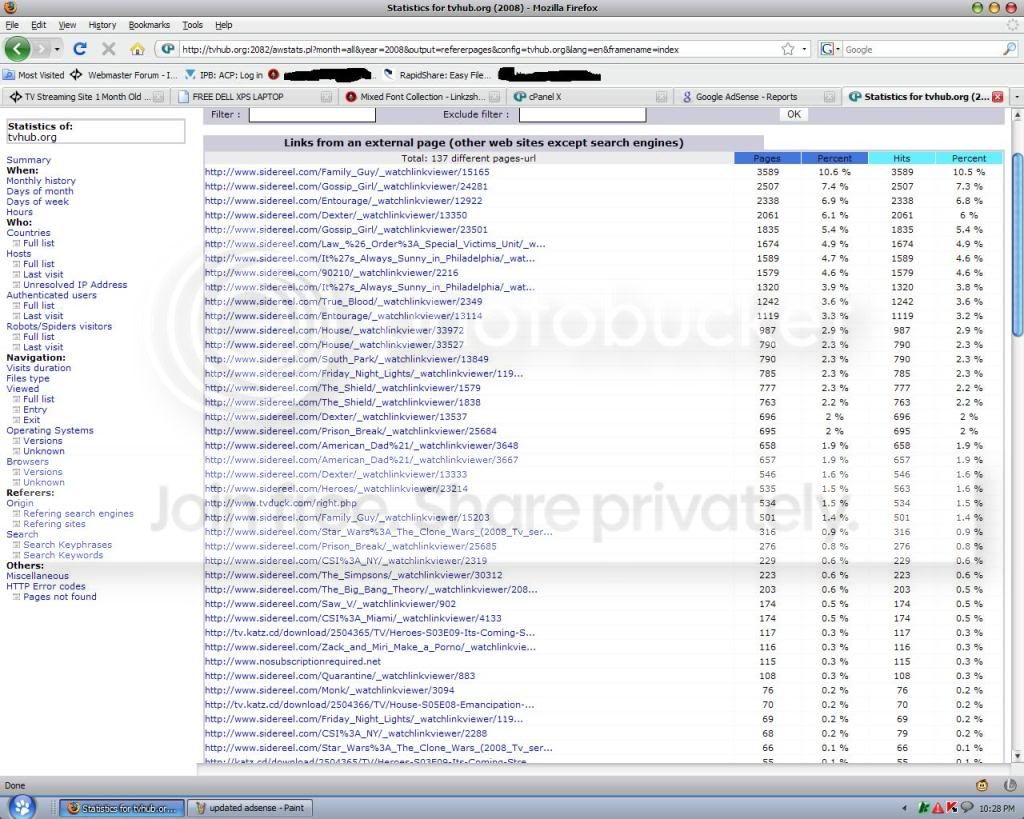The width and height of the screenshot is (1024, 819).
Task: Go to Home via the house icon
Action: pyautogui.click(x=137, y=49)
